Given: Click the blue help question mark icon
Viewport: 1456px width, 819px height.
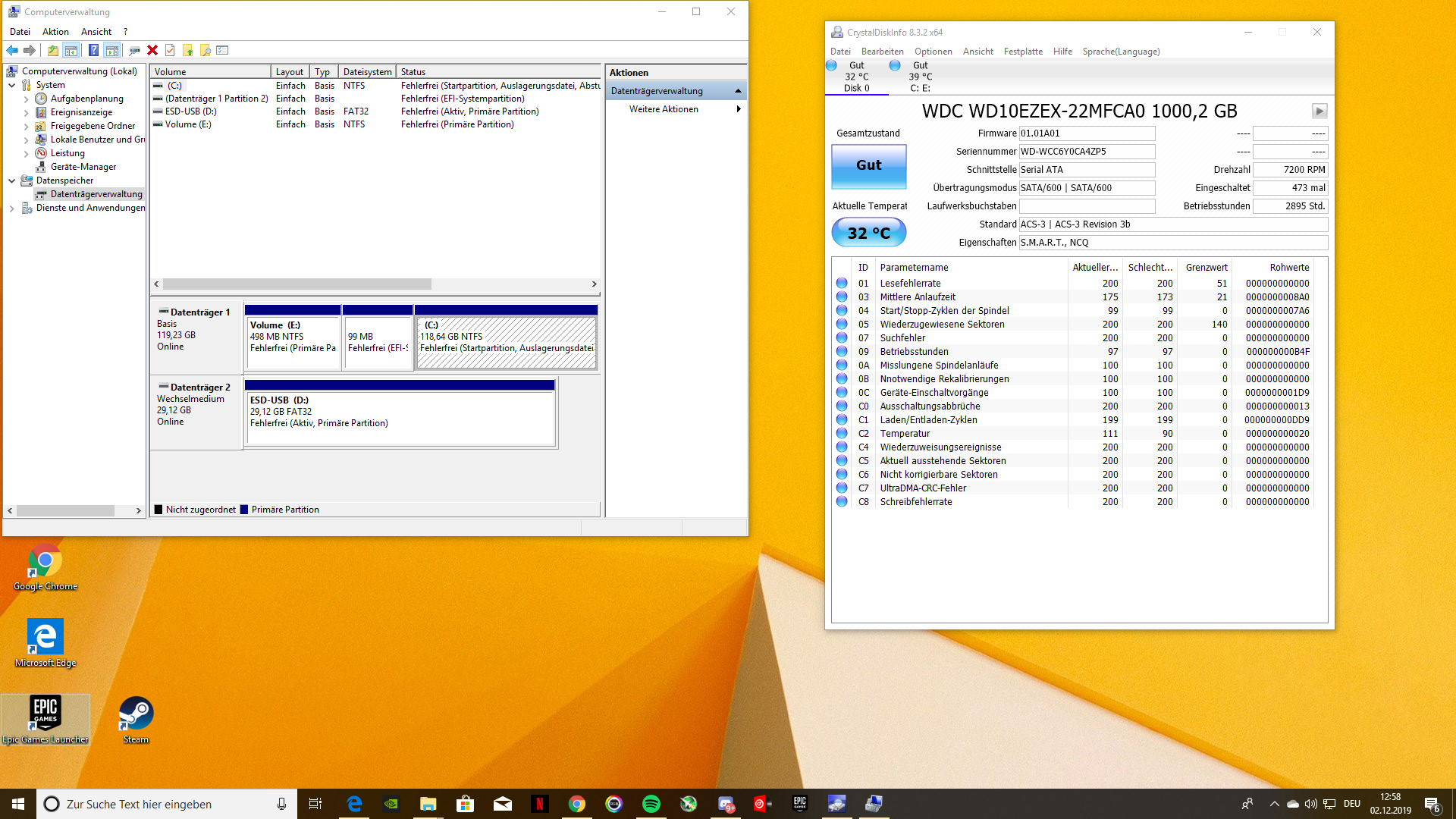Looking at the screenshot, I should 93,50.
